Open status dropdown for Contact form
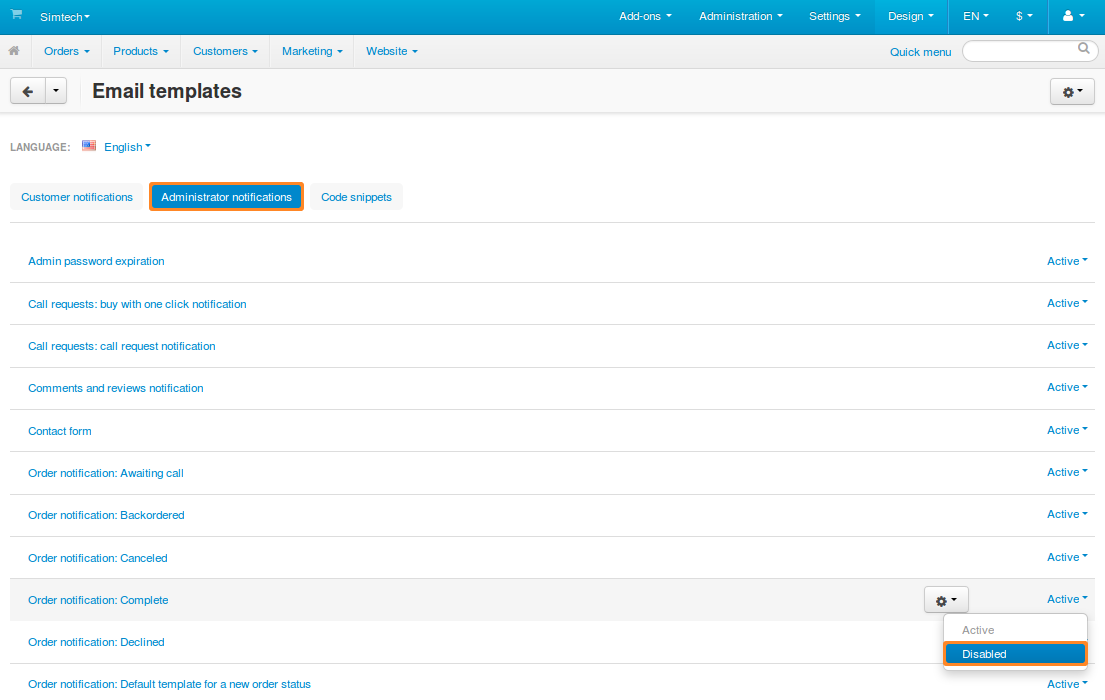Screen dimensions: 1105x700 (x=1067, y=430)
